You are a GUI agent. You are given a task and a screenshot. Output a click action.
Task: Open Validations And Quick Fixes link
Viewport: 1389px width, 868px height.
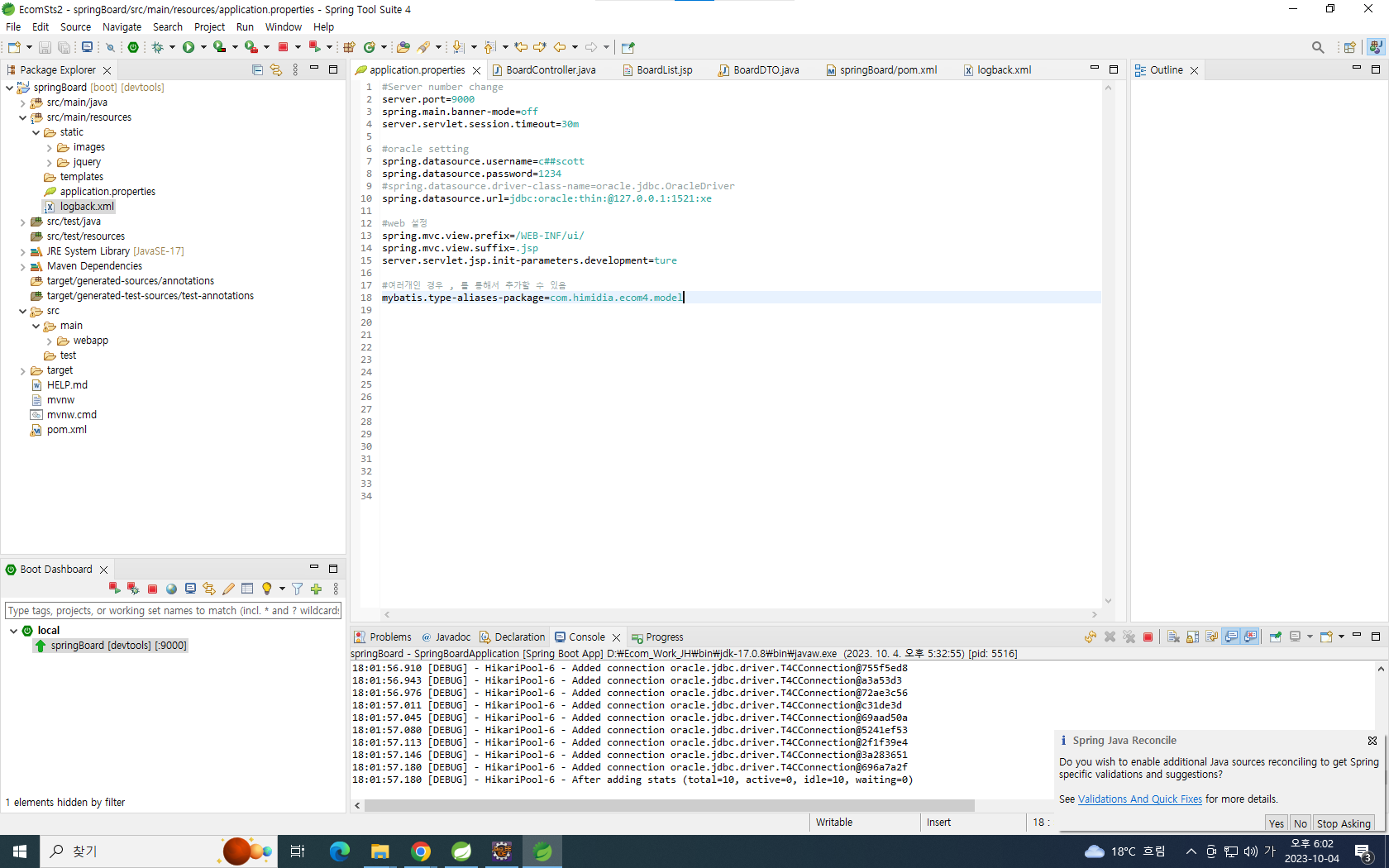(1139, 799)
